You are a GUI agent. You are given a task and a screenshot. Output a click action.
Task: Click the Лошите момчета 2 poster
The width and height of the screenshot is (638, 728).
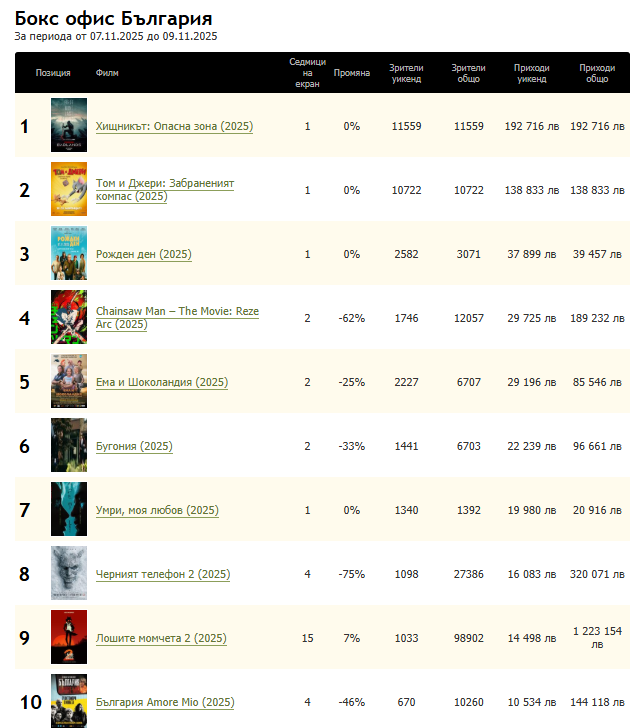click(x=68, y=638)
